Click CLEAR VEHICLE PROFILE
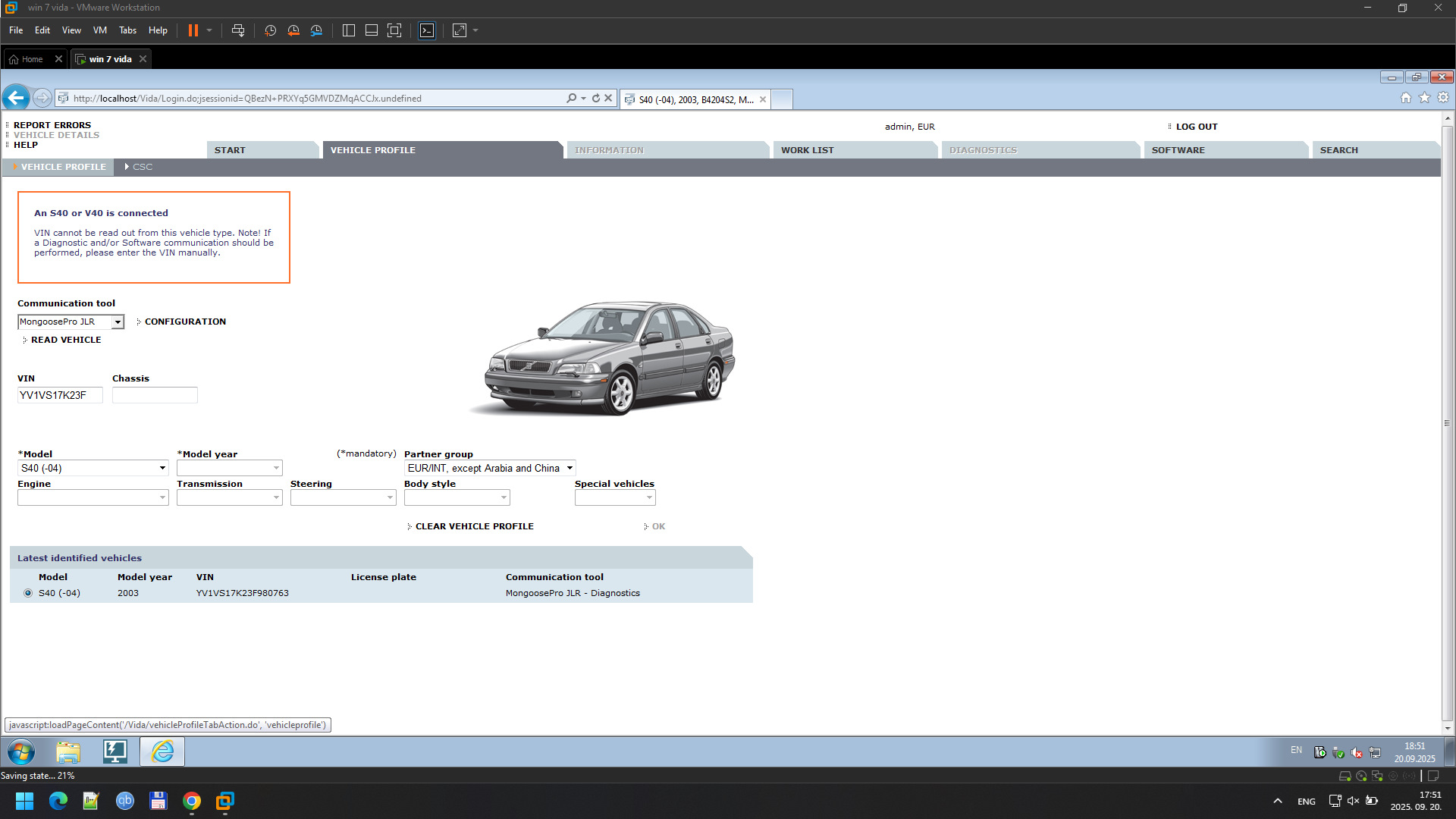This screenshot has height=819, width=1456. 474,526
